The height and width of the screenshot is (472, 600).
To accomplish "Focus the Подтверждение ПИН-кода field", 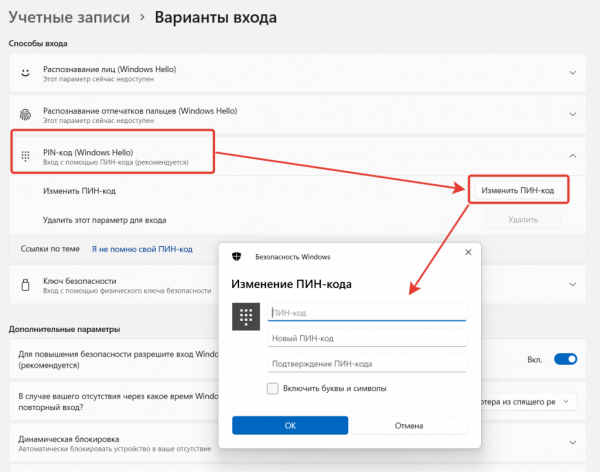I will [x=367, y=363].
